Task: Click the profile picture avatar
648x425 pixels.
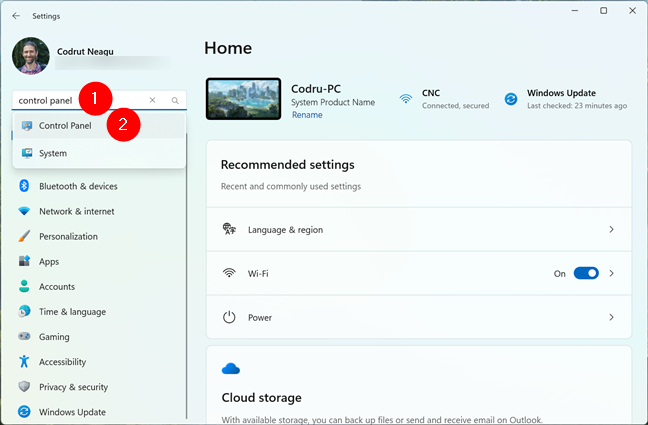Action: [x=31, y=56]
